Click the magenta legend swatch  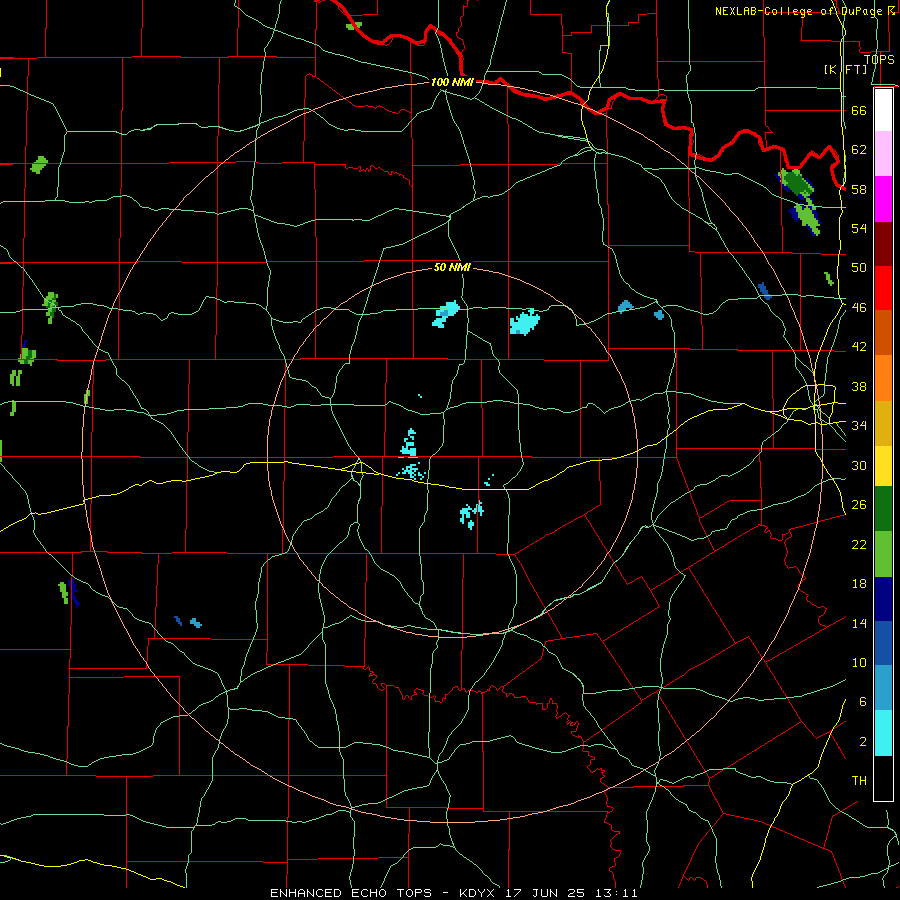pyautogui.click(x=883, y=199)
